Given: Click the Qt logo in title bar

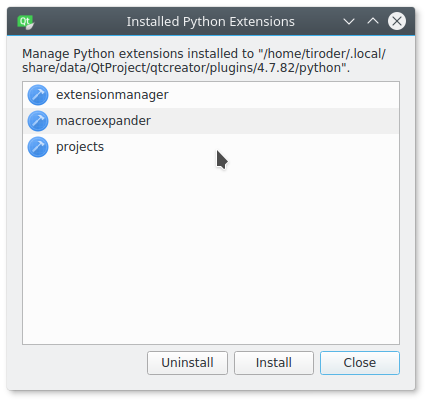Looking at the screenshot, I should (26, 22).
